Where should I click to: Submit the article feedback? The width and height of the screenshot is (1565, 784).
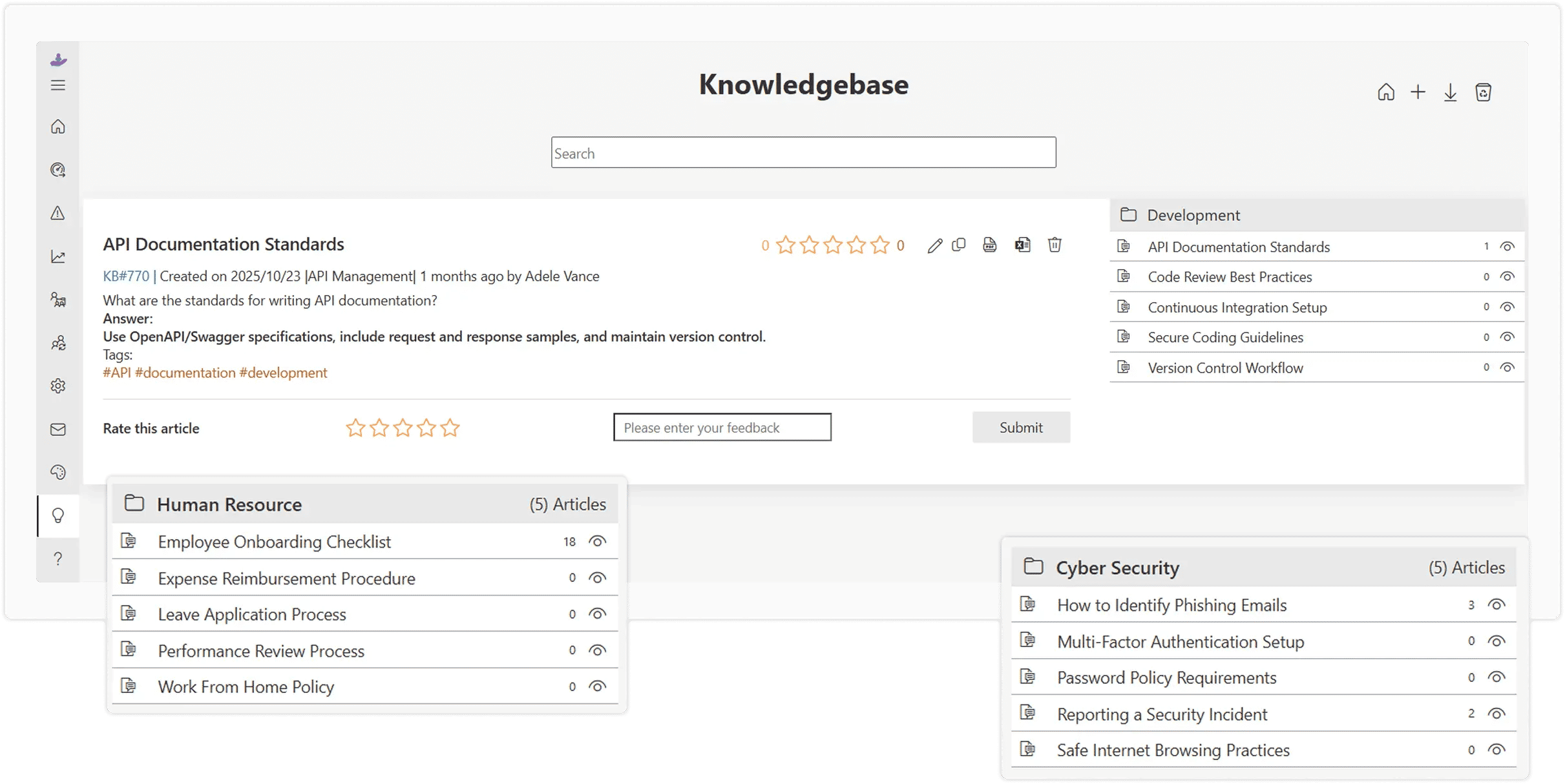pos(1021,427)
